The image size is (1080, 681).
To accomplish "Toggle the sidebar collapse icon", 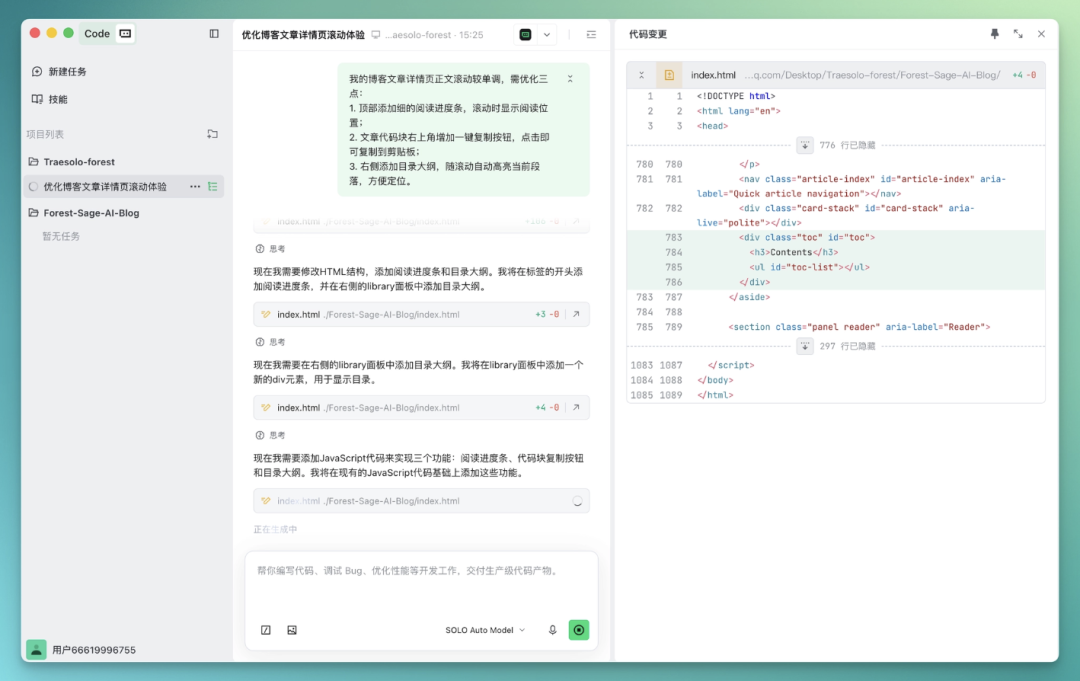I will (x=214, y=34).
